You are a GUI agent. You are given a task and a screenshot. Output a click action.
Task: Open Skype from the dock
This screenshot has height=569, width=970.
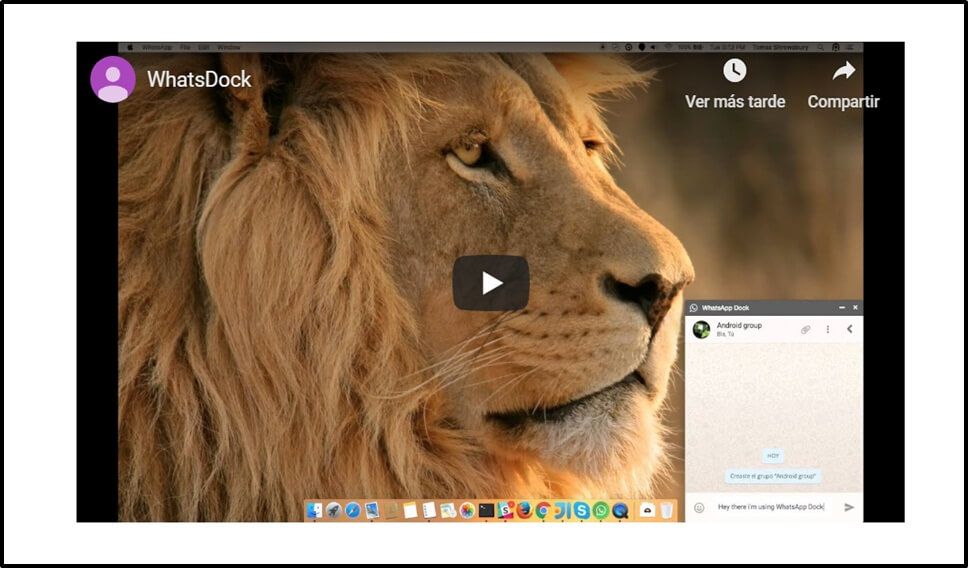pyautogui.click(x=582, y=510)
